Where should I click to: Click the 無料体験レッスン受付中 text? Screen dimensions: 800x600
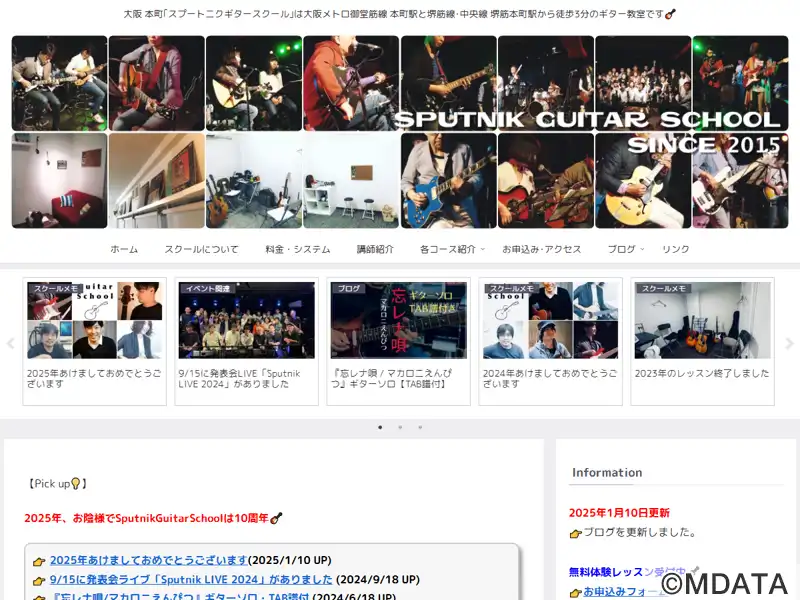pos(627,572)
